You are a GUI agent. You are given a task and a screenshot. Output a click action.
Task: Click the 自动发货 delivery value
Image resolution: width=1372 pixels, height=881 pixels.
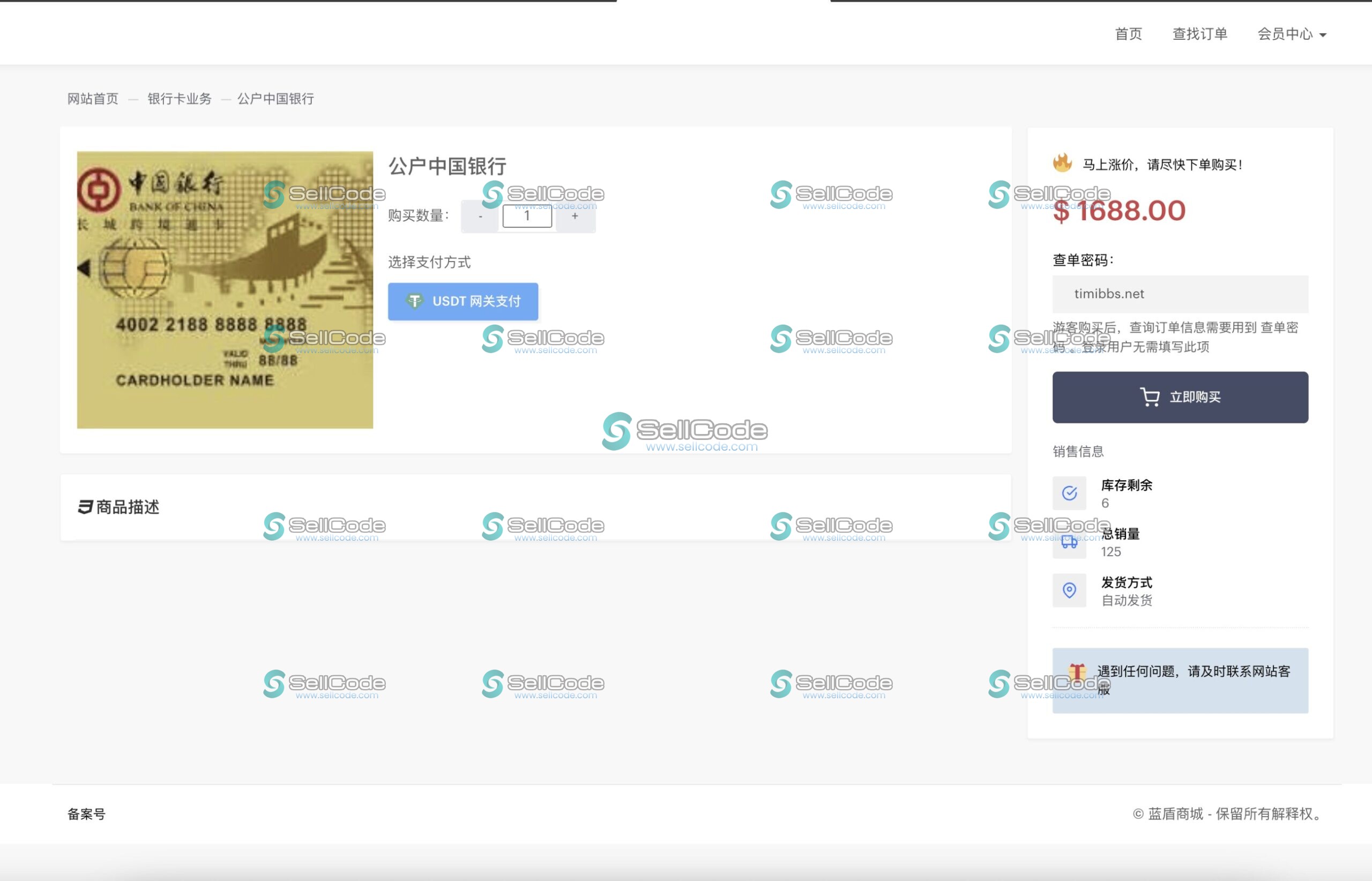coord(1127,601)
